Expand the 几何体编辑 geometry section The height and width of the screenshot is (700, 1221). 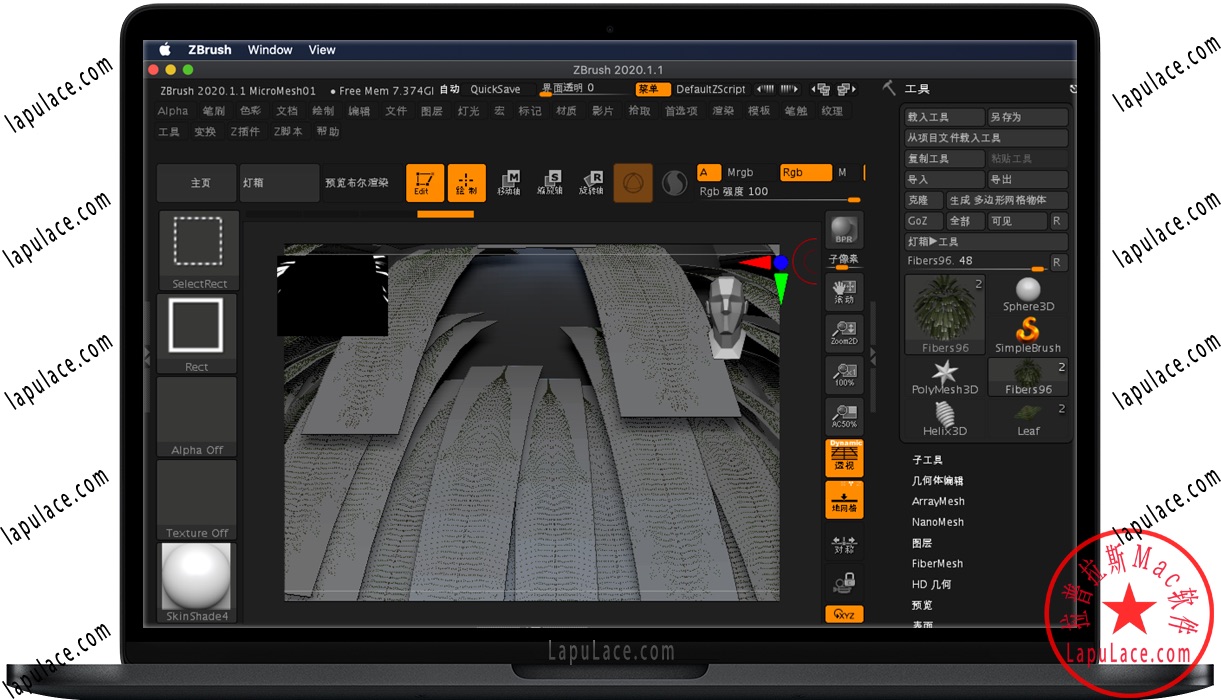click(937, 481)
